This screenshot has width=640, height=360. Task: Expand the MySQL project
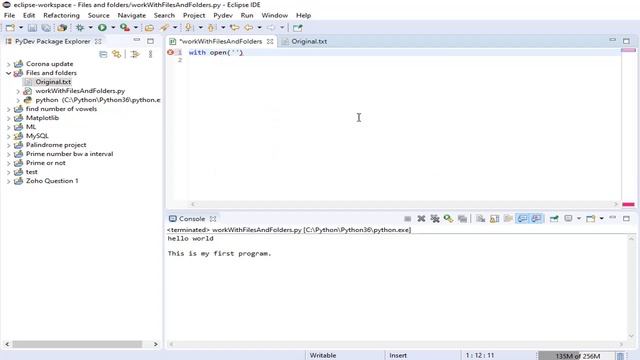(9, 136)
